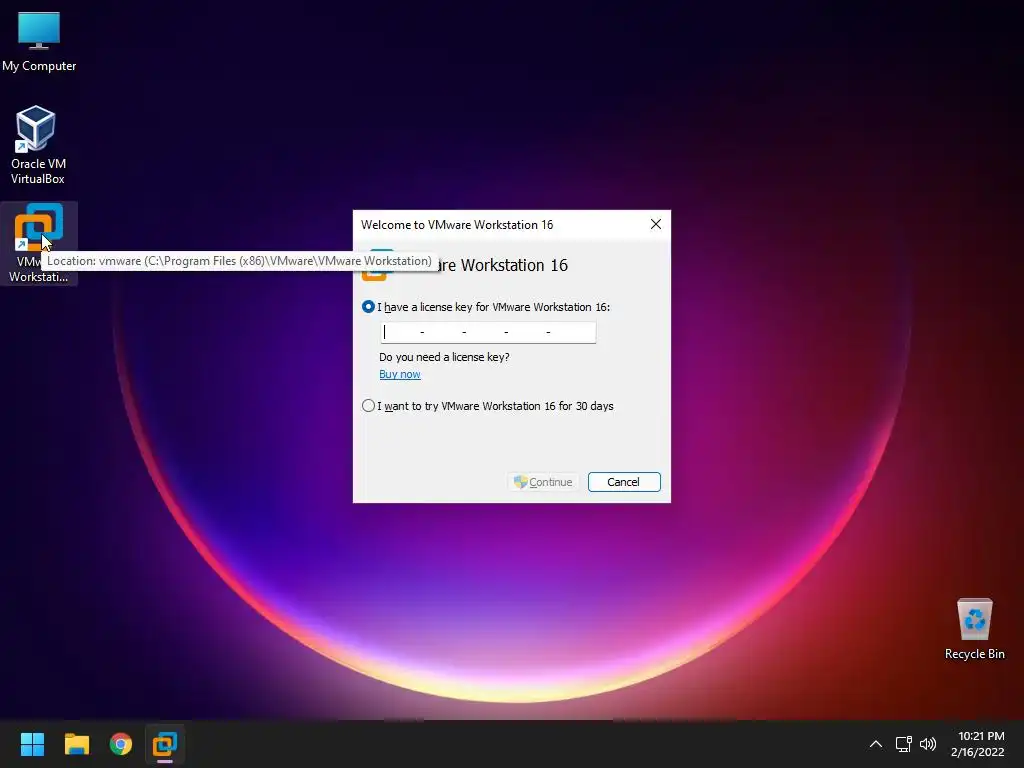1024x768 pixels.
Task: Select the 'I have a license key' option
Action: [x=368, y=307]
